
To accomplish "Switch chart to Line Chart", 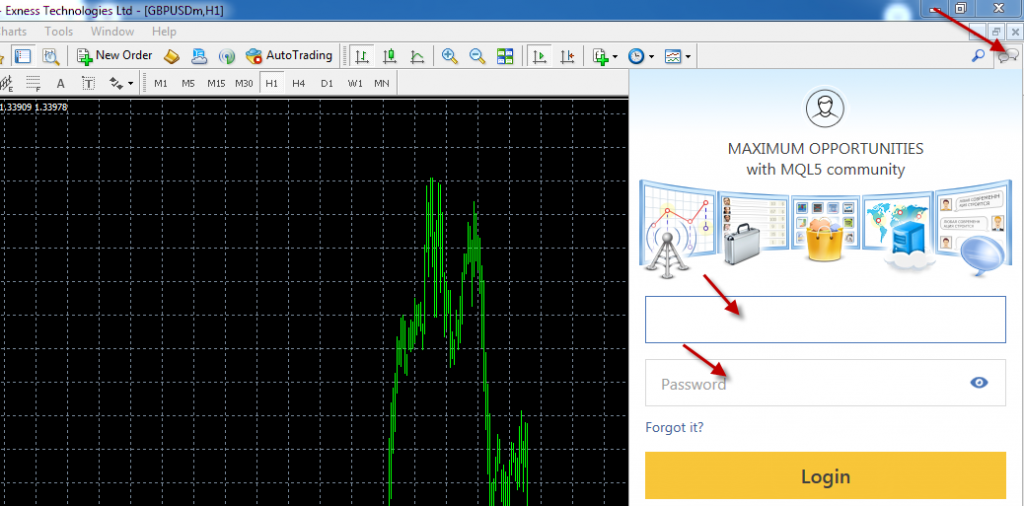I will [x=417, y=57].
